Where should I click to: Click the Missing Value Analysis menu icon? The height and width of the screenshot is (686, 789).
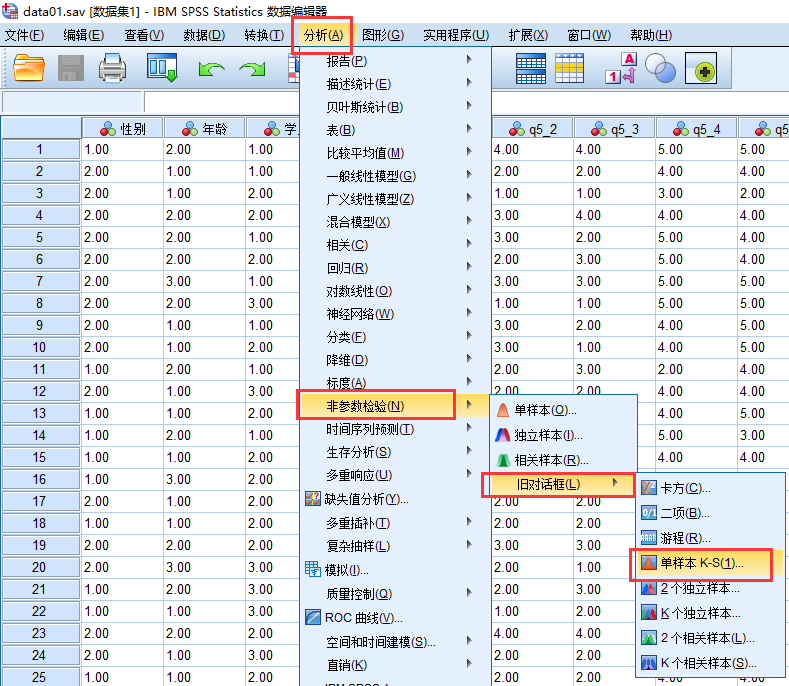tap(313, 499)
